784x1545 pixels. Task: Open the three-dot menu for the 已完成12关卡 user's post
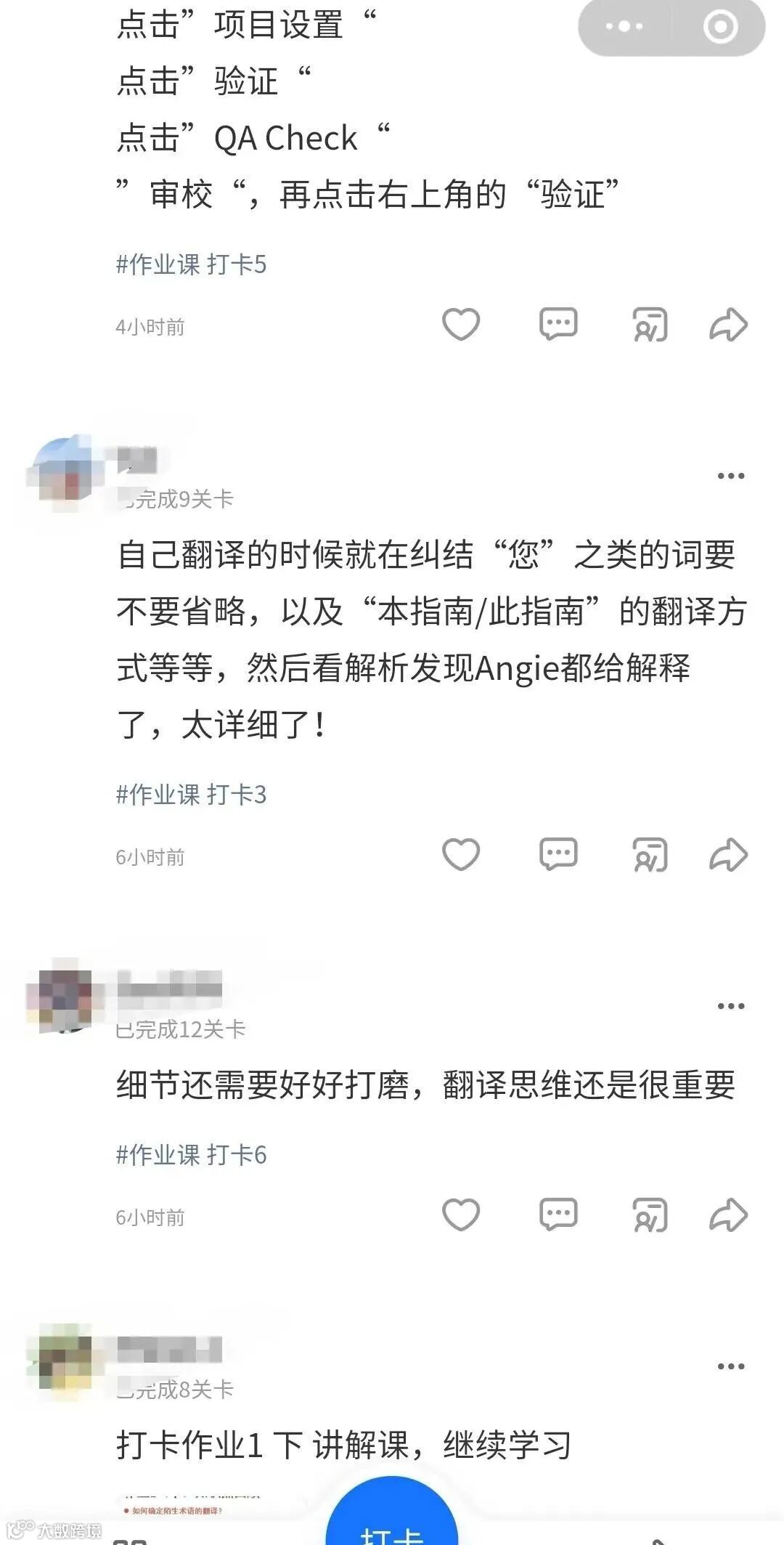[x=731, y=1007]
